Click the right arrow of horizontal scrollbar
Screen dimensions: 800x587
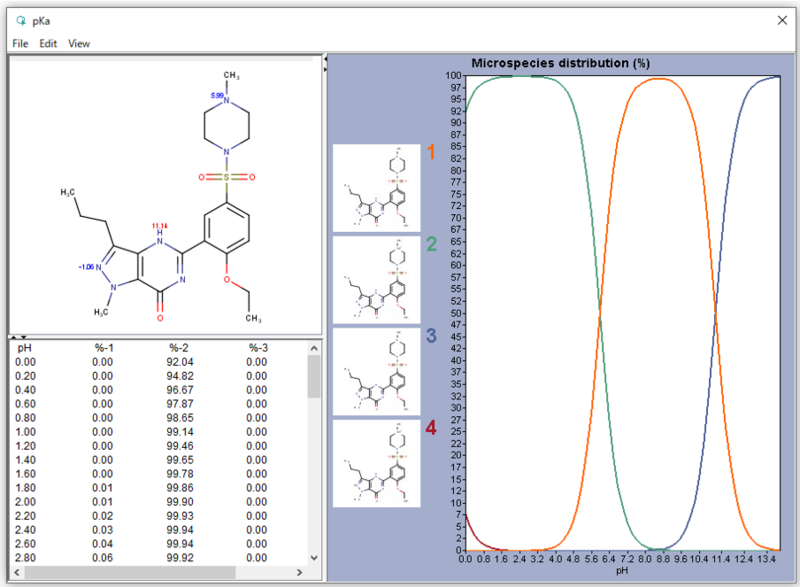click(299, 572)
